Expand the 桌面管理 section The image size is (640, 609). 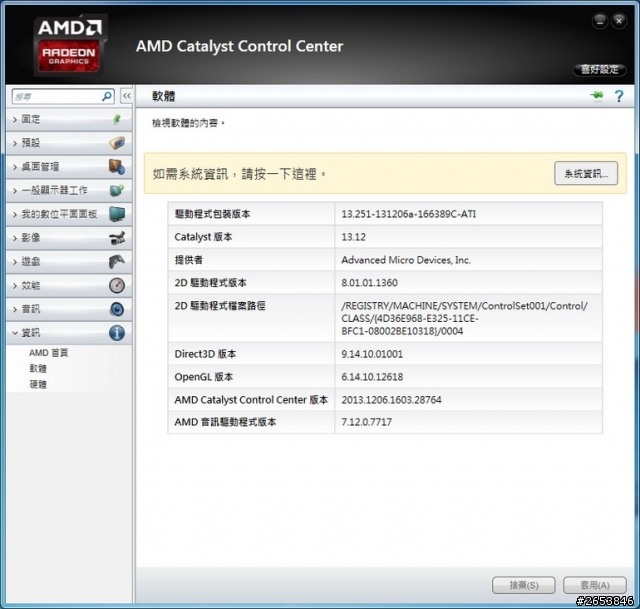15,167
